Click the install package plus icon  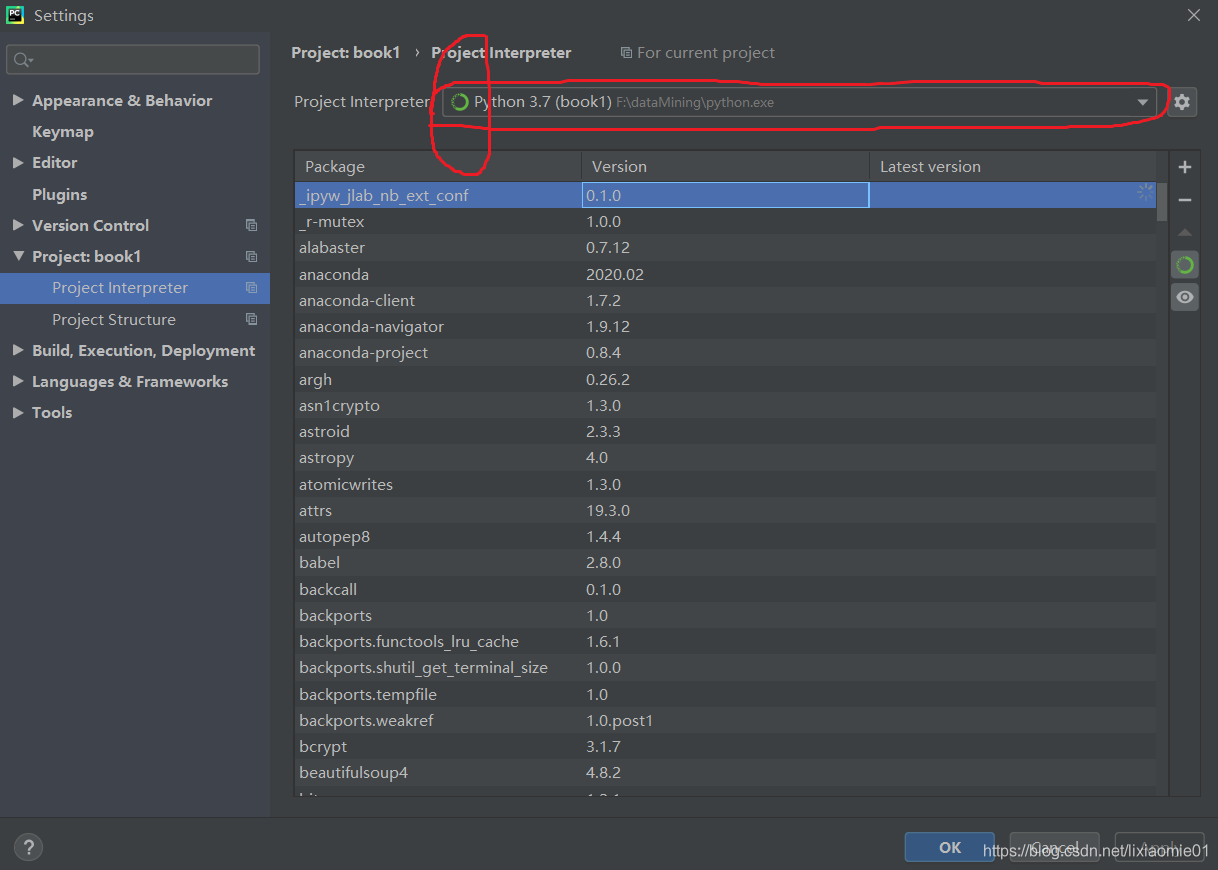[1185, 167]
